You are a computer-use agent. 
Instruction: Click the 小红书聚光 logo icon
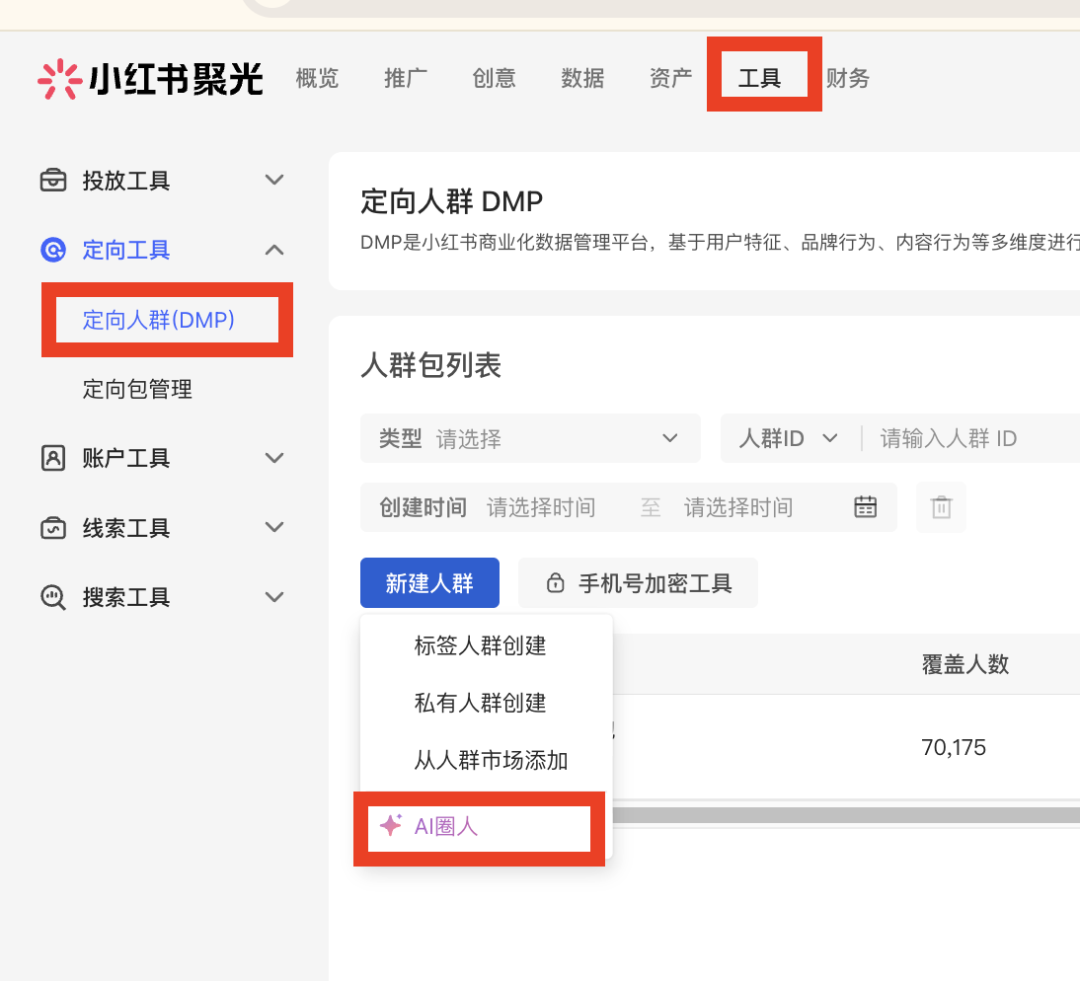[x=59, y=79]
